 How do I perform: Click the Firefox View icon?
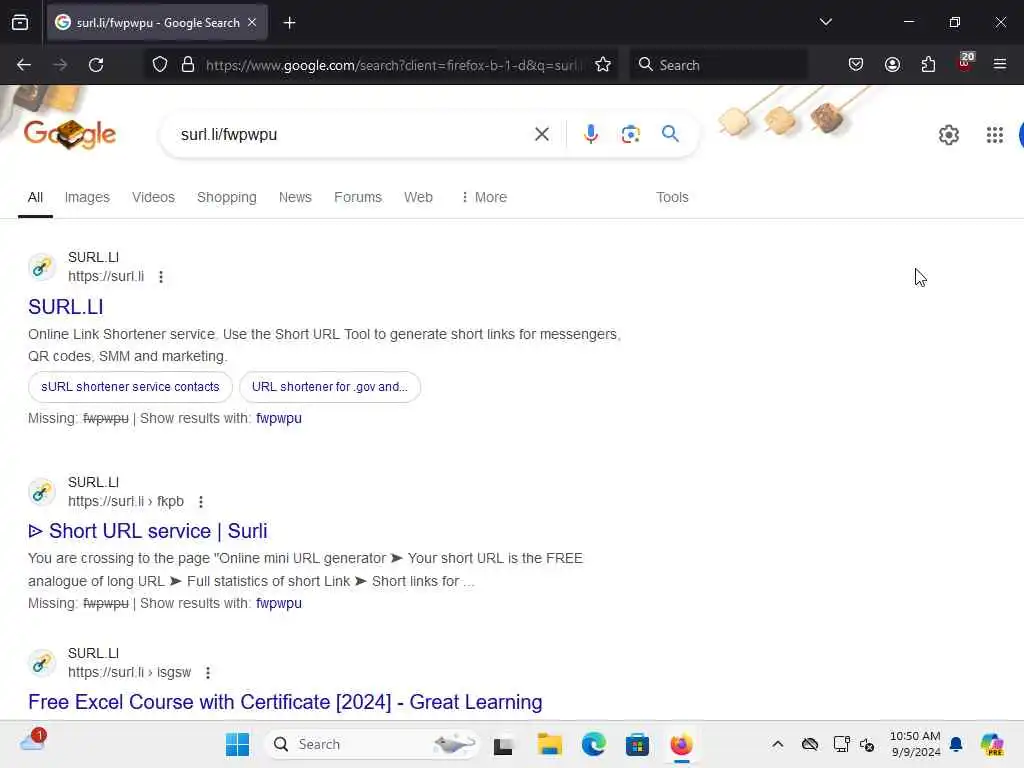20,23
